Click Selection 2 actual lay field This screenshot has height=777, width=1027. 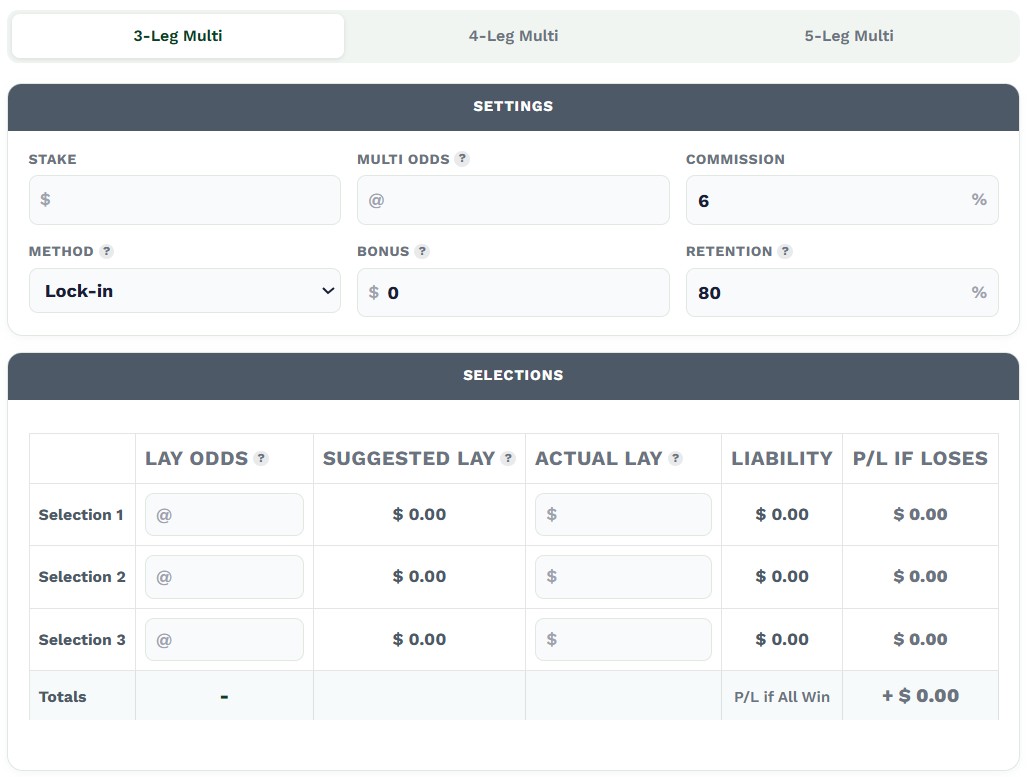623,577
